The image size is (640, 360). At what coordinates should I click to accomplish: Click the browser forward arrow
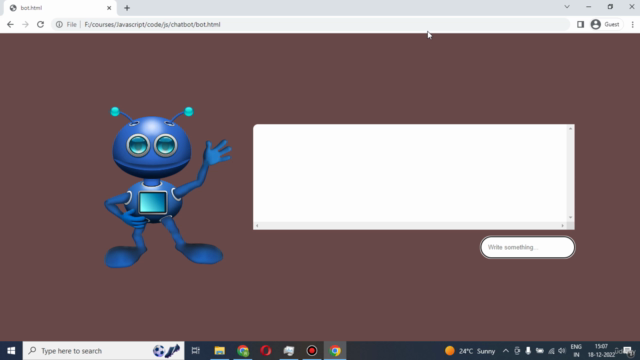[x=25, y=24]
